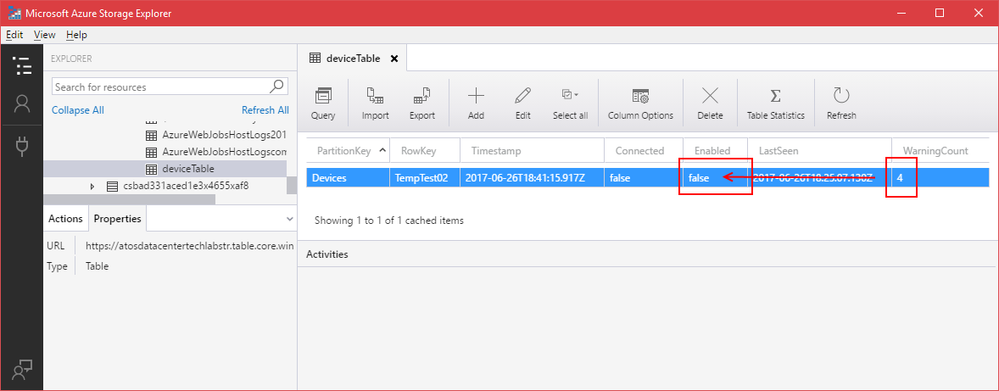Sort by RowKey column header
This screenshot has width=999, height=391.
point(425,151)
